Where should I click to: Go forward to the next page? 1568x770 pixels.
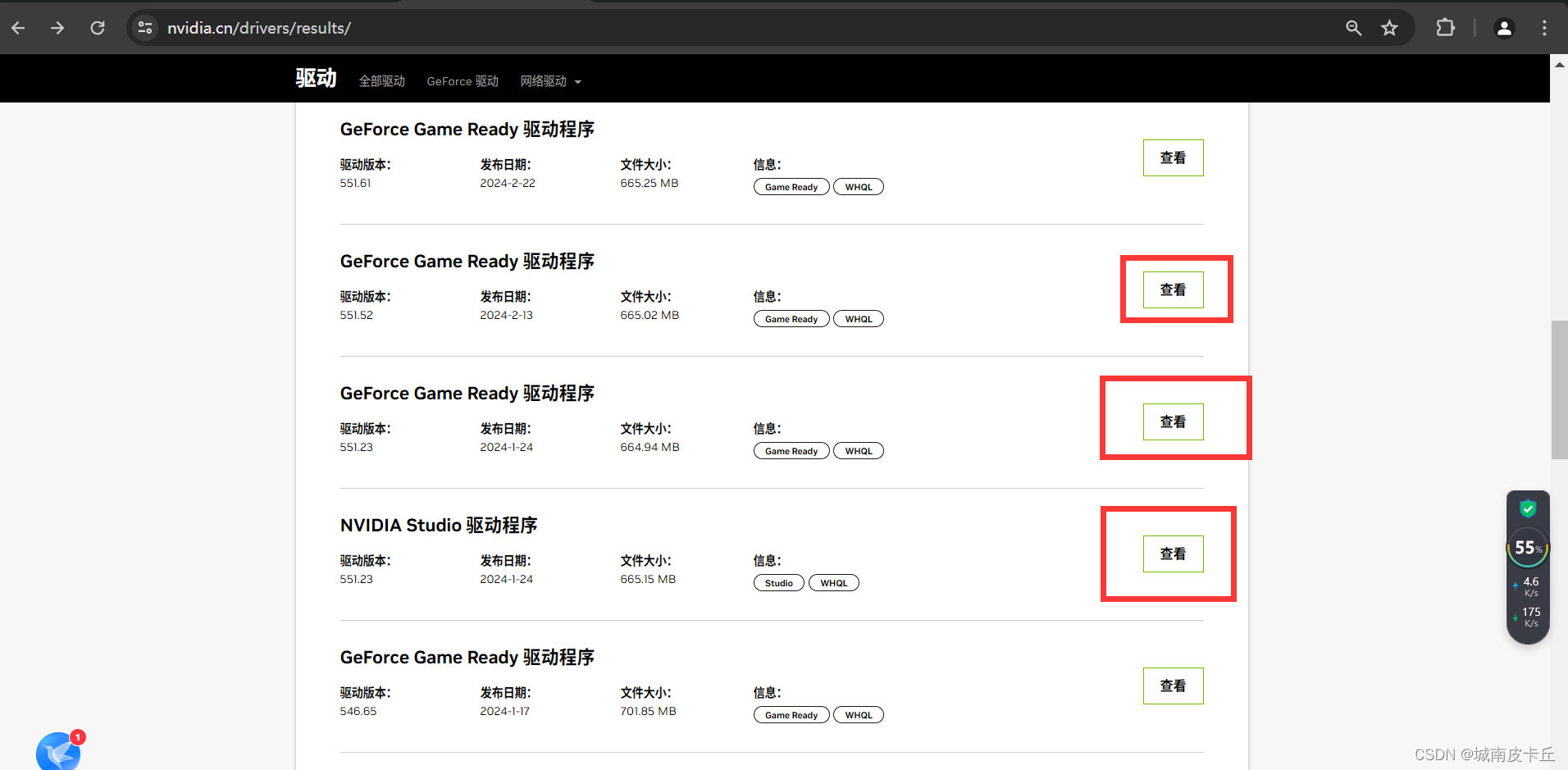57,28
